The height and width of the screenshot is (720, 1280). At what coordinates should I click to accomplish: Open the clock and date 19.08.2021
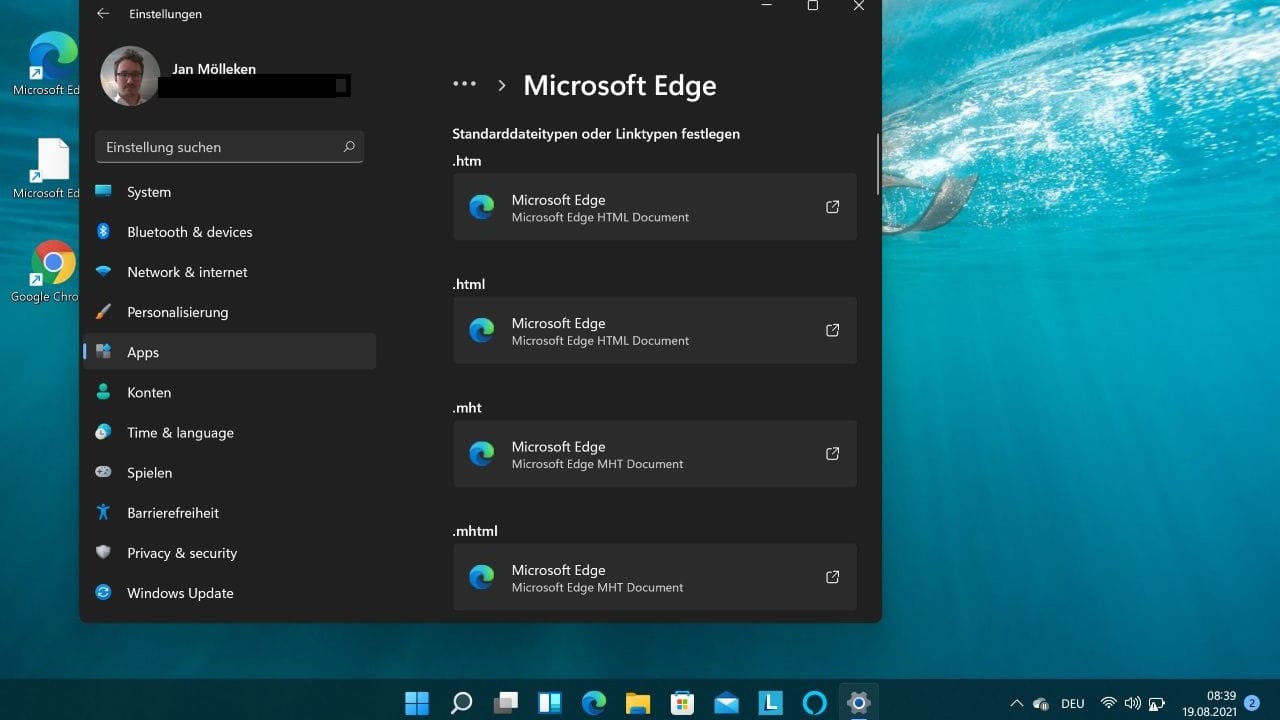coord(1209,703)
